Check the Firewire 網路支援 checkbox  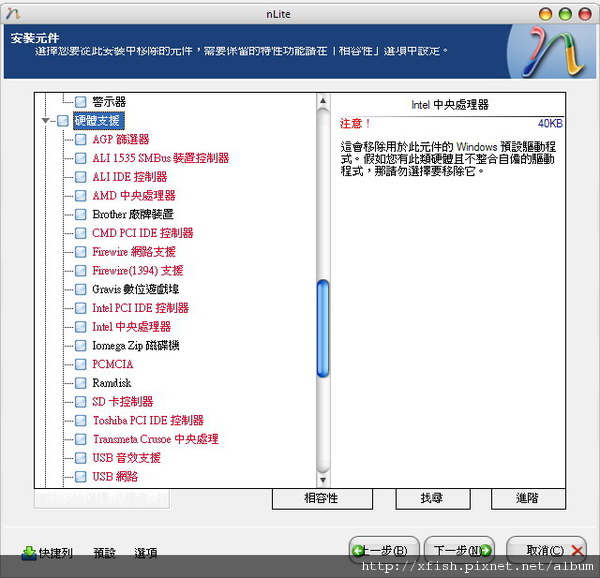click(x=80, y=252)
